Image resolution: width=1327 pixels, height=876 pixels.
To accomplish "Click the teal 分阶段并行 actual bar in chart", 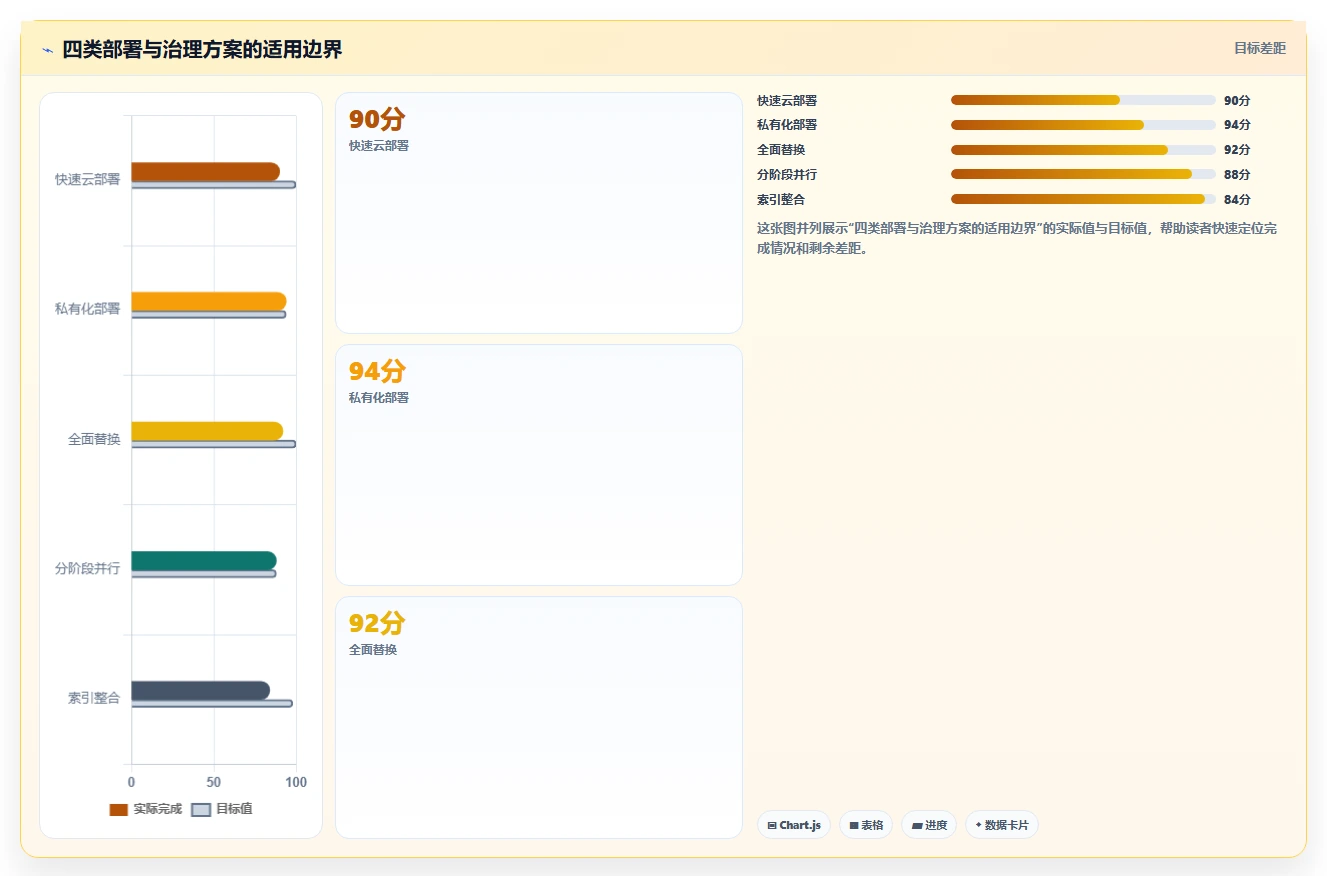I will tap(203, 561).
